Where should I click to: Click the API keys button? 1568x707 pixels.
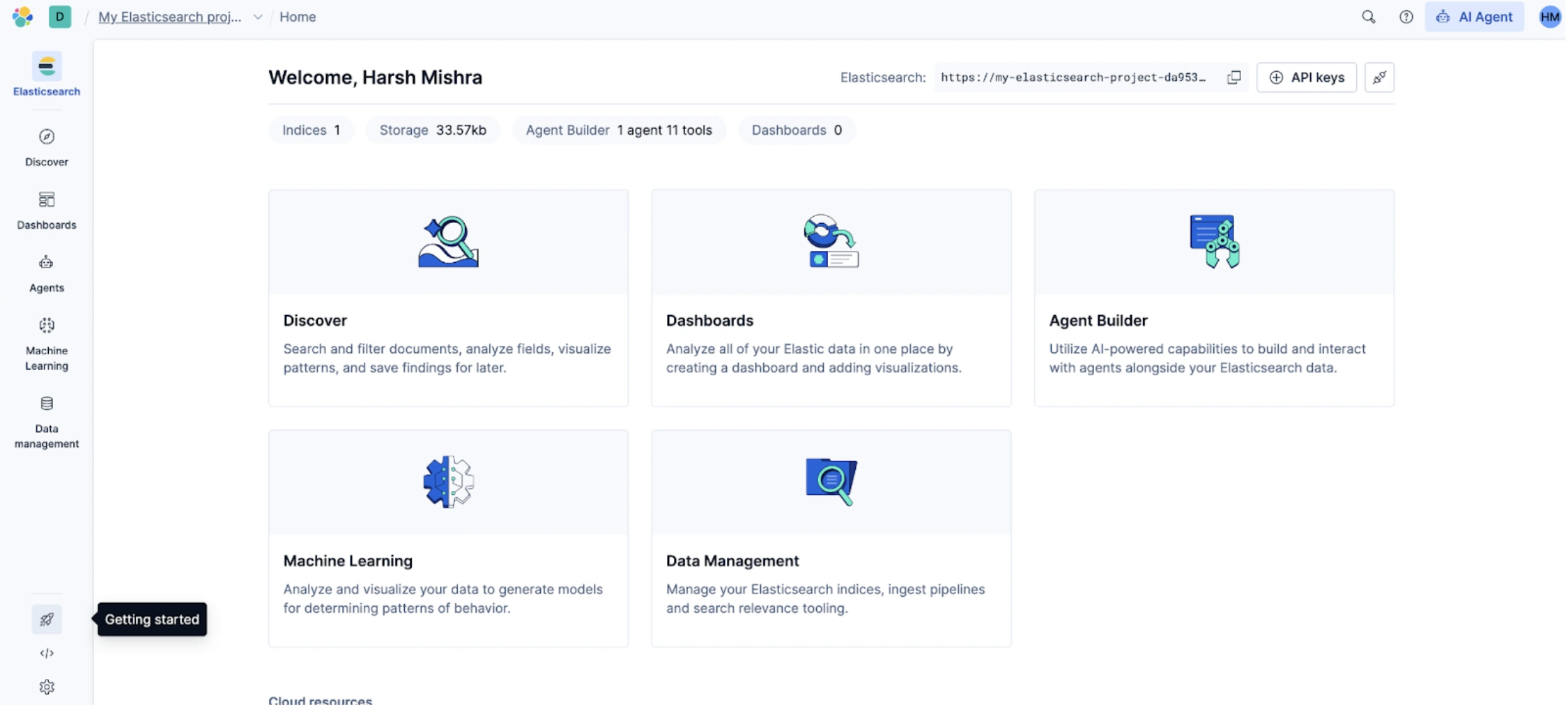pos(1306,77)
